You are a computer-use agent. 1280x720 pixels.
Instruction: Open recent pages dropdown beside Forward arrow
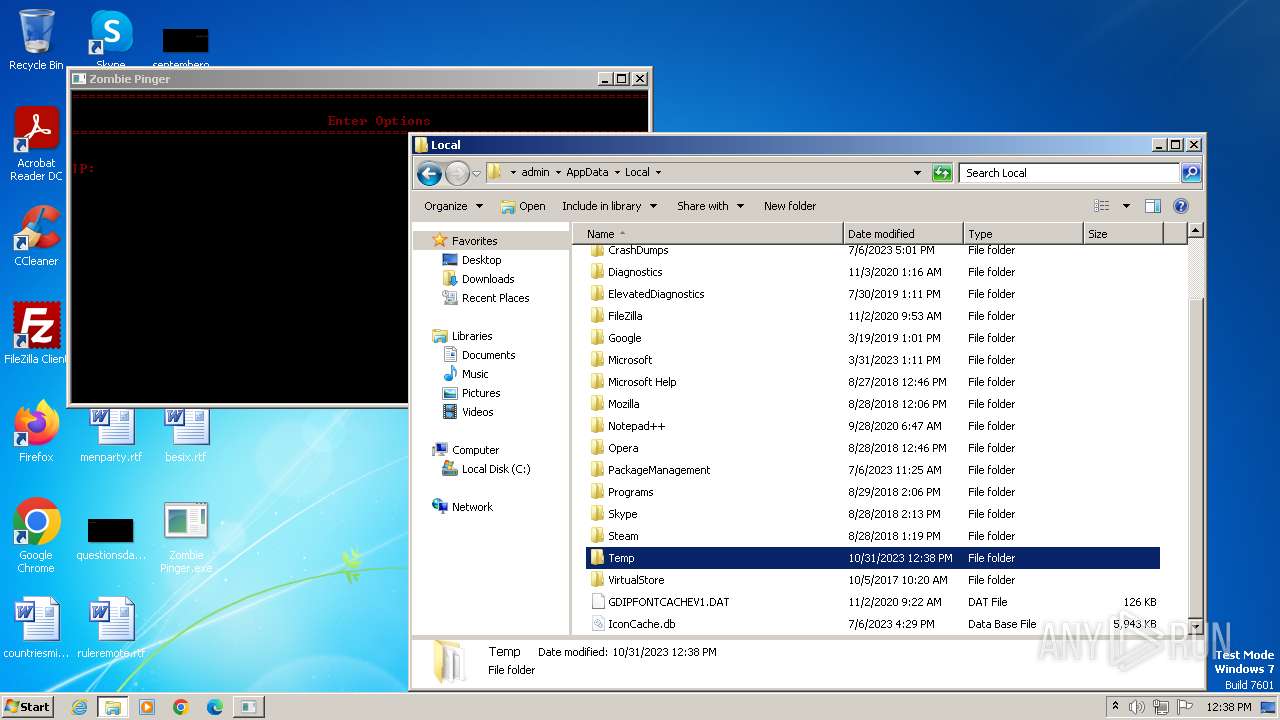coord(476,173)
